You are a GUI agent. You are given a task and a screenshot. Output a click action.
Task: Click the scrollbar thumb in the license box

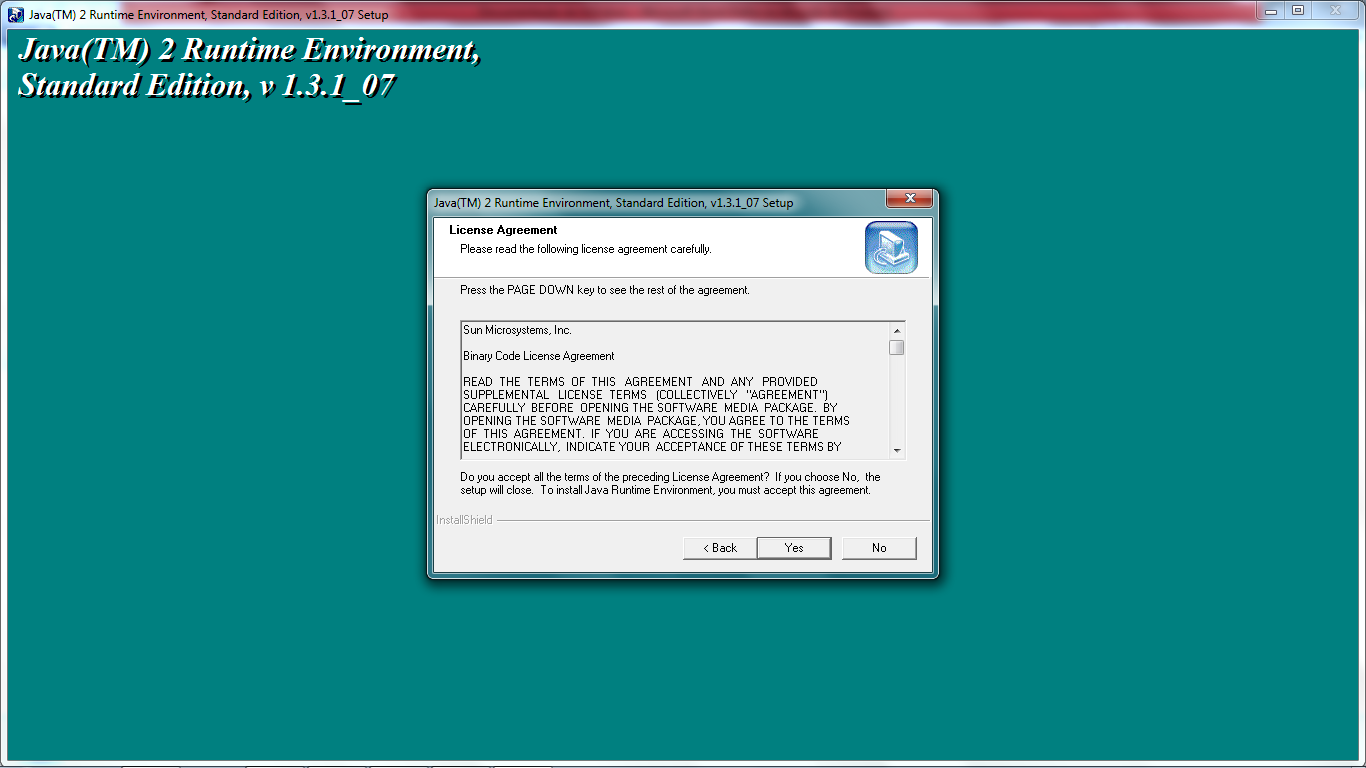pos(897,346)
